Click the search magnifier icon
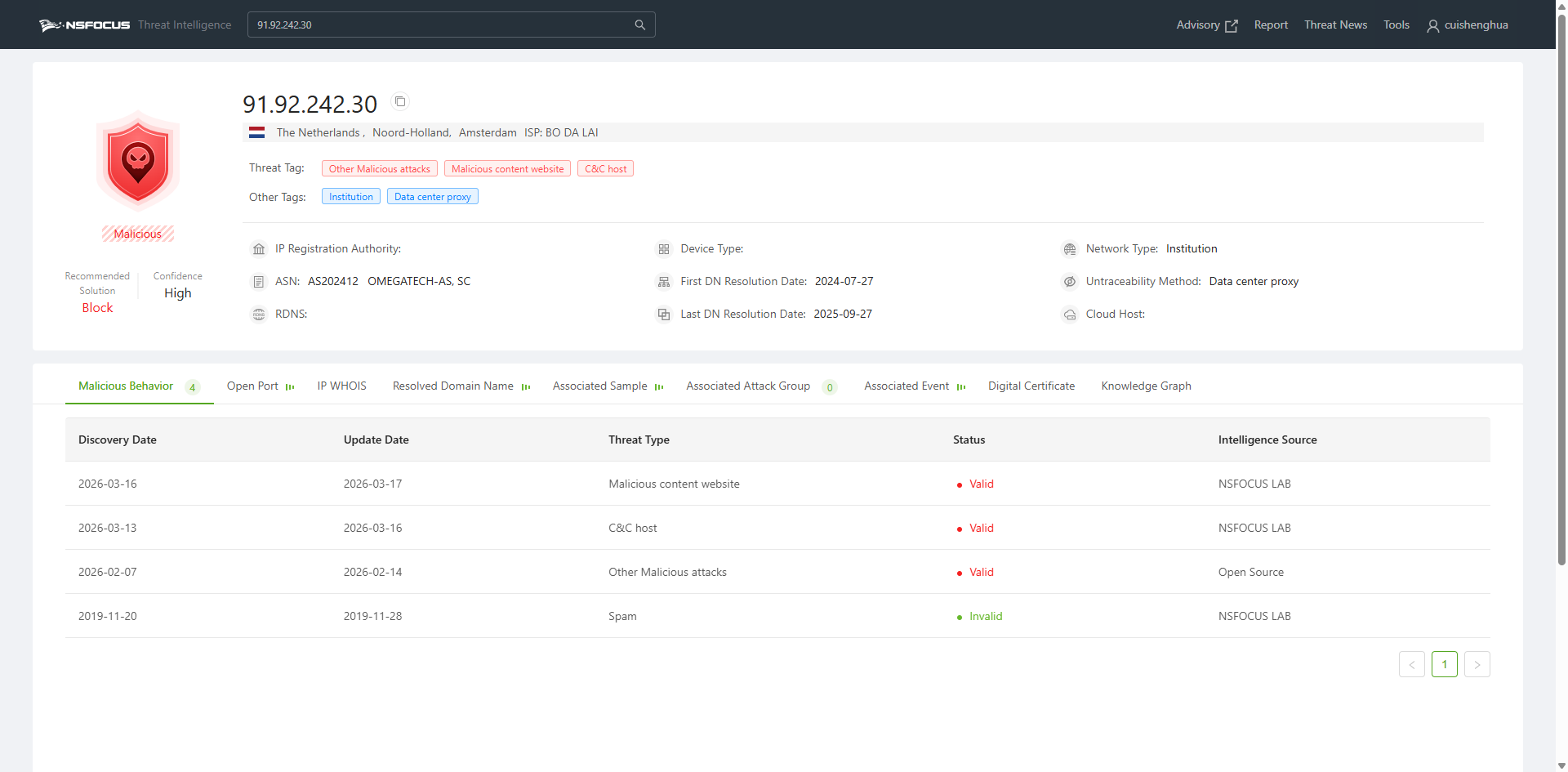The width and height of the screenshot is (1568, 772). (x=639, y=25)
